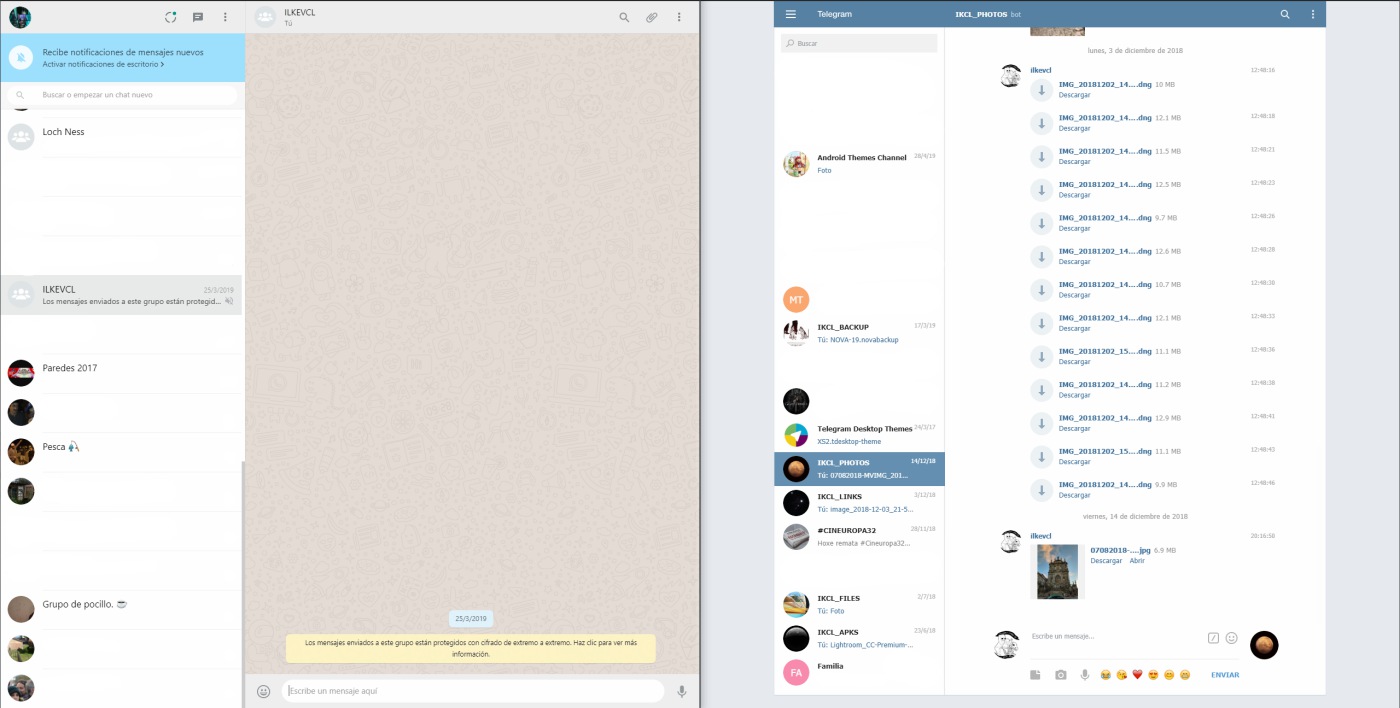This screenshot has height=708, width=1400.
Task: Open Paredes 2017 WhatsApp group
Action: (x=120, y=373)
